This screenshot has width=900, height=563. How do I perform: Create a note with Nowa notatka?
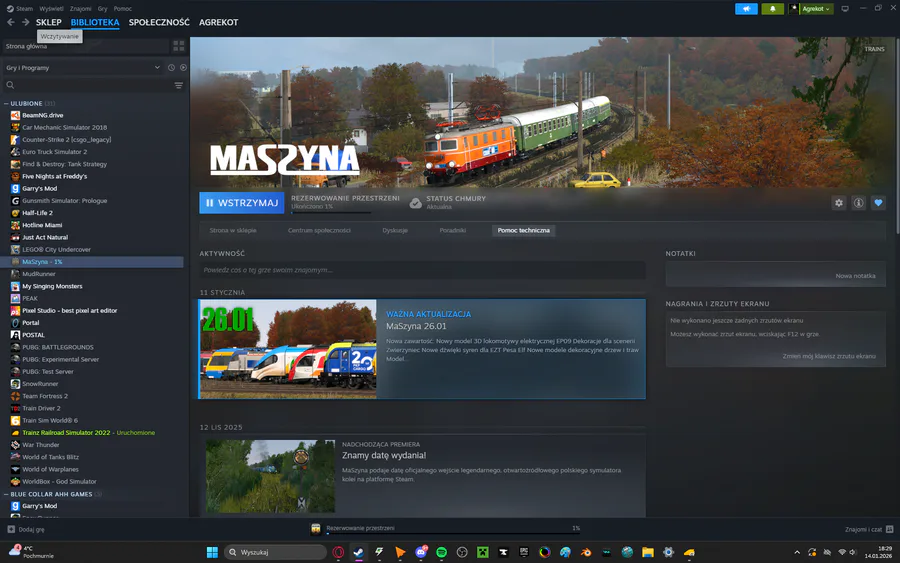855,276
